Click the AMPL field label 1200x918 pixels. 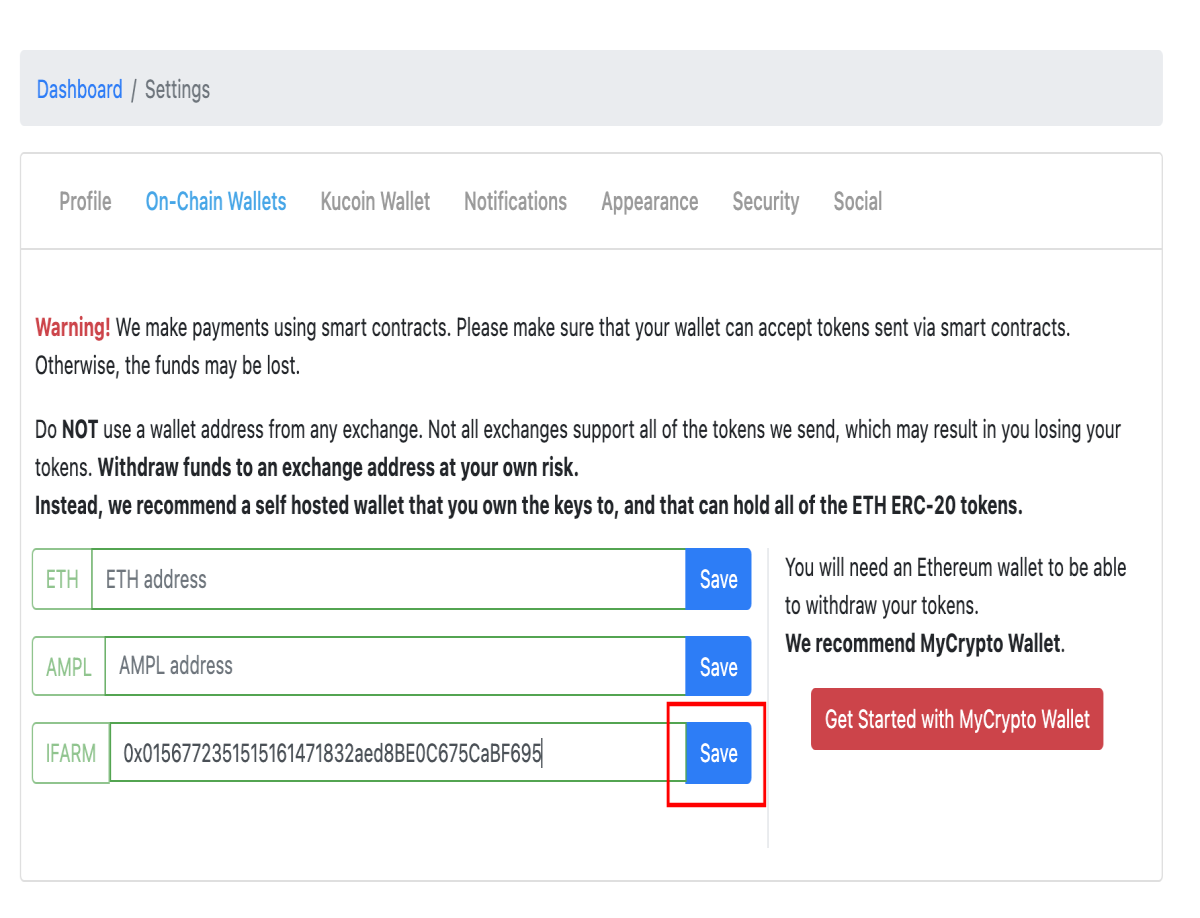69,666
